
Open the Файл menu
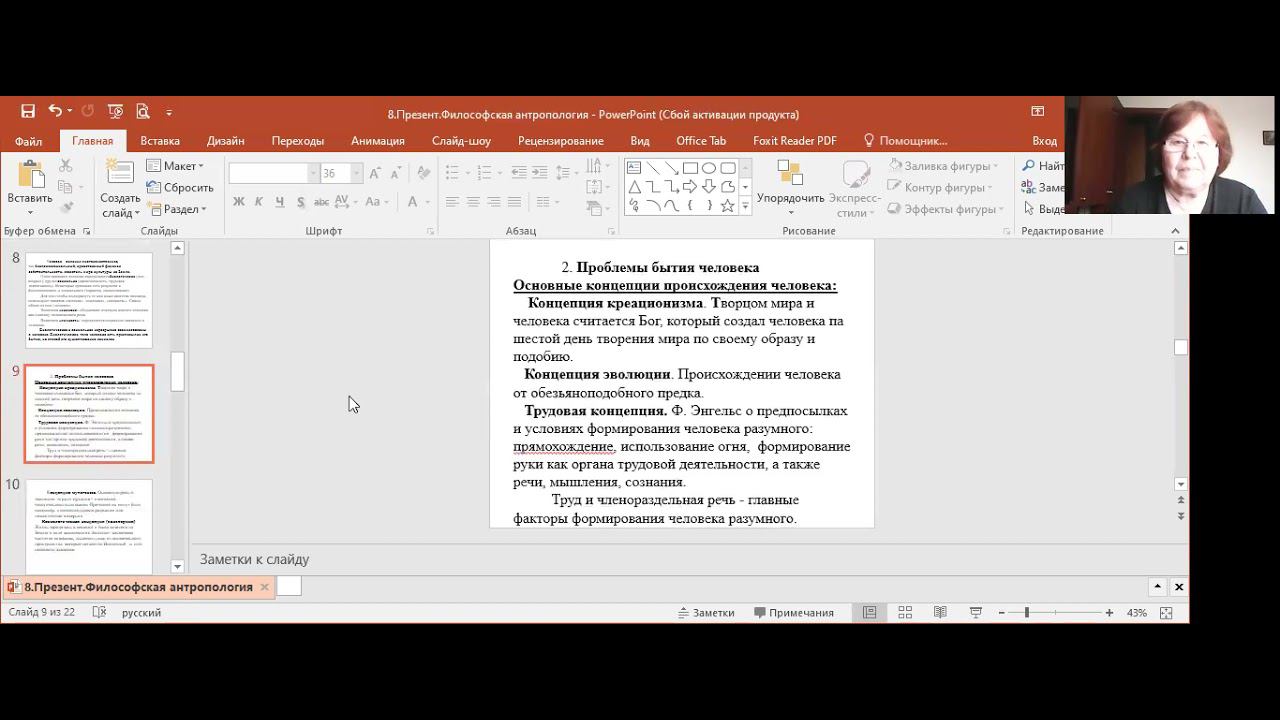[28, 141]
